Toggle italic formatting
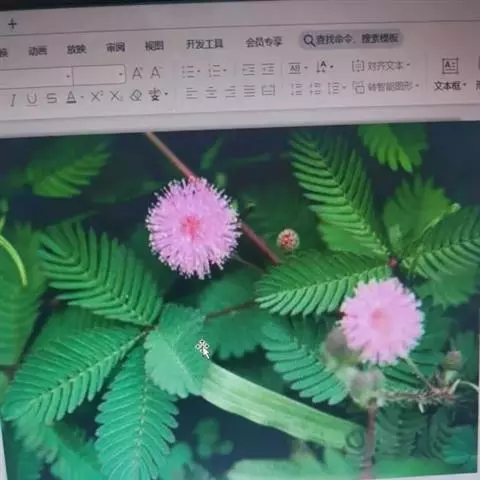 tap(13, 100)
